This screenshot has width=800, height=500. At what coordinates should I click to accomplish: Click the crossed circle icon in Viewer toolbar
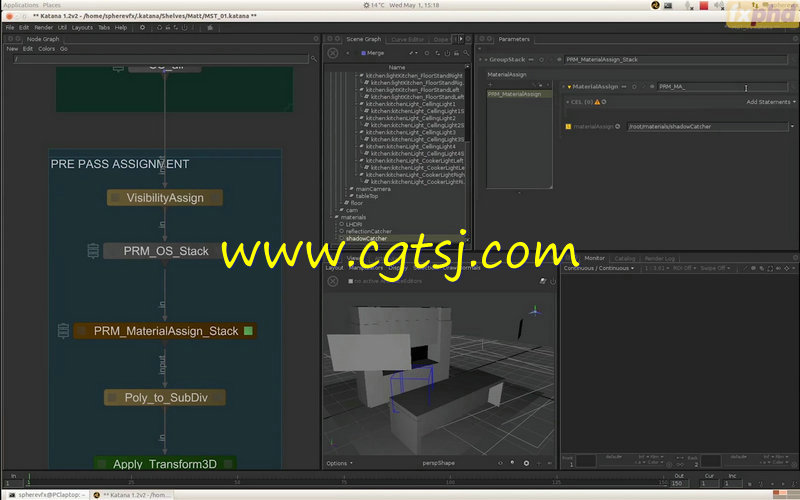333,281
